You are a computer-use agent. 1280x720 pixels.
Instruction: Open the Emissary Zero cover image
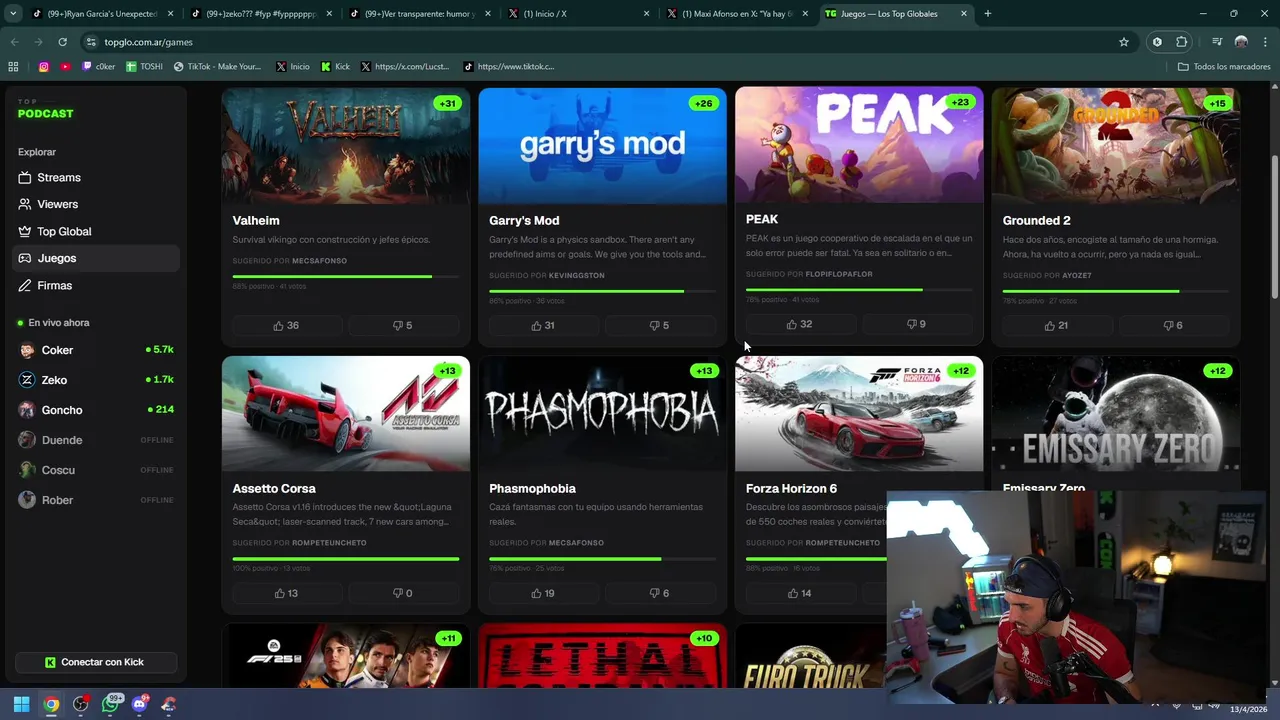tap(1116, 414)
